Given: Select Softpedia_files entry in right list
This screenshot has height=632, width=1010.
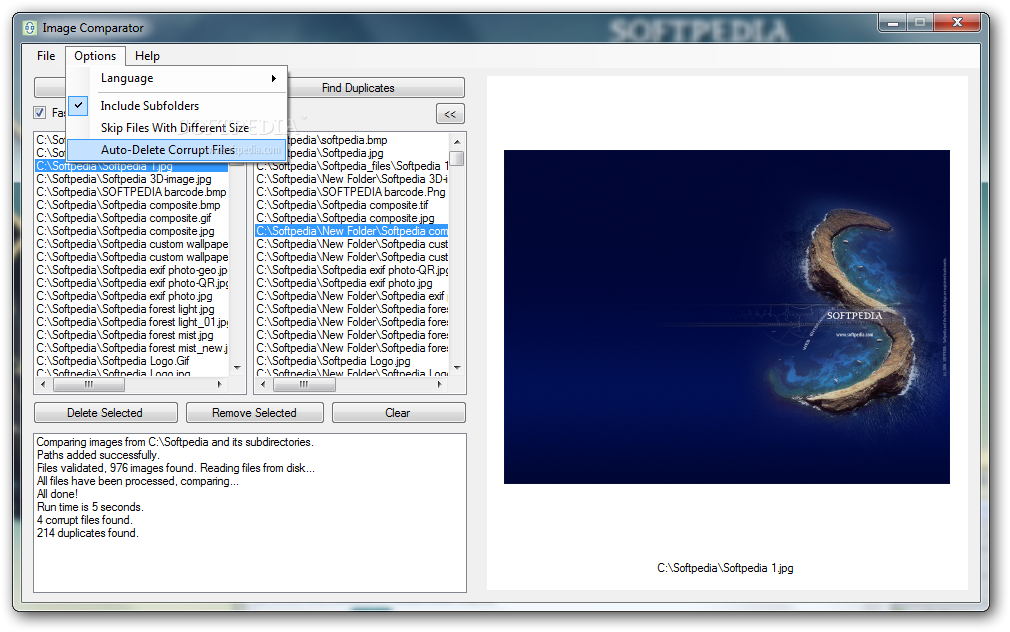Looking at the screenshot, I should point(352,166).
